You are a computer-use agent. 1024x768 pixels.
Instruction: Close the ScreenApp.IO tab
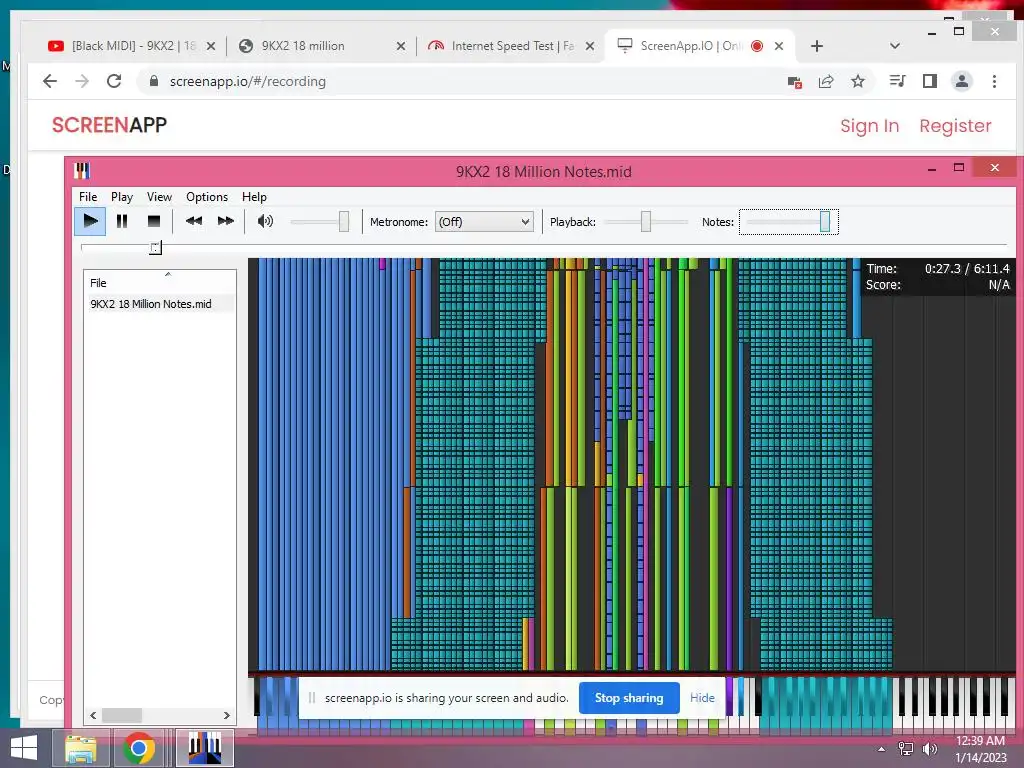point(778,46)
